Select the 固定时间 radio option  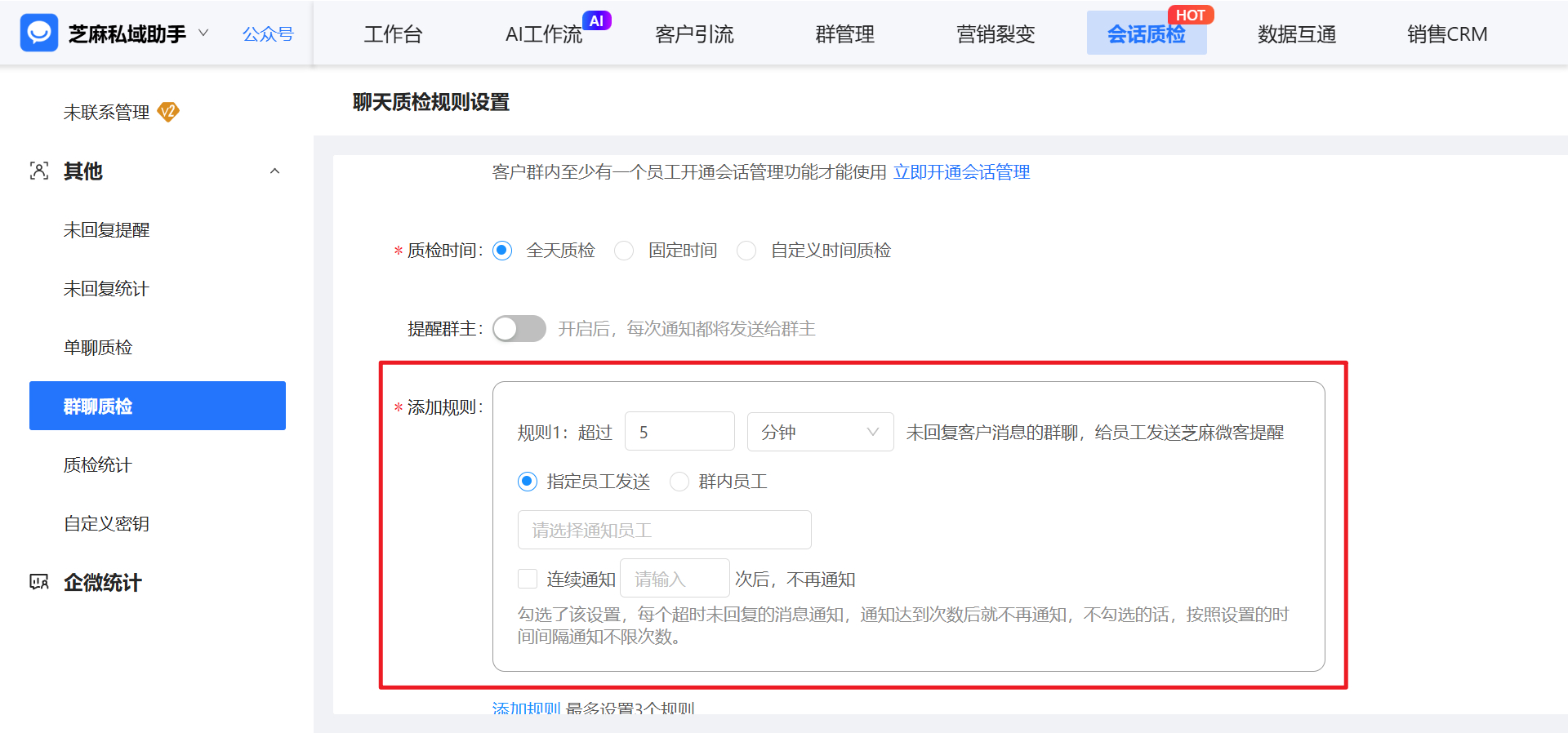coord(624,251)
